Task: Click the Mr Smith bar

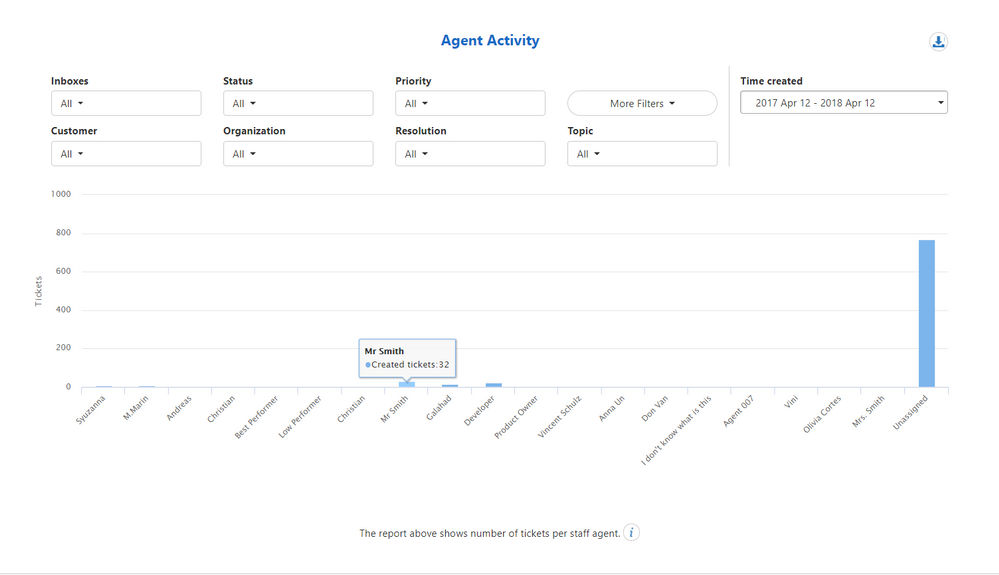Action: (x=406, y=384)
